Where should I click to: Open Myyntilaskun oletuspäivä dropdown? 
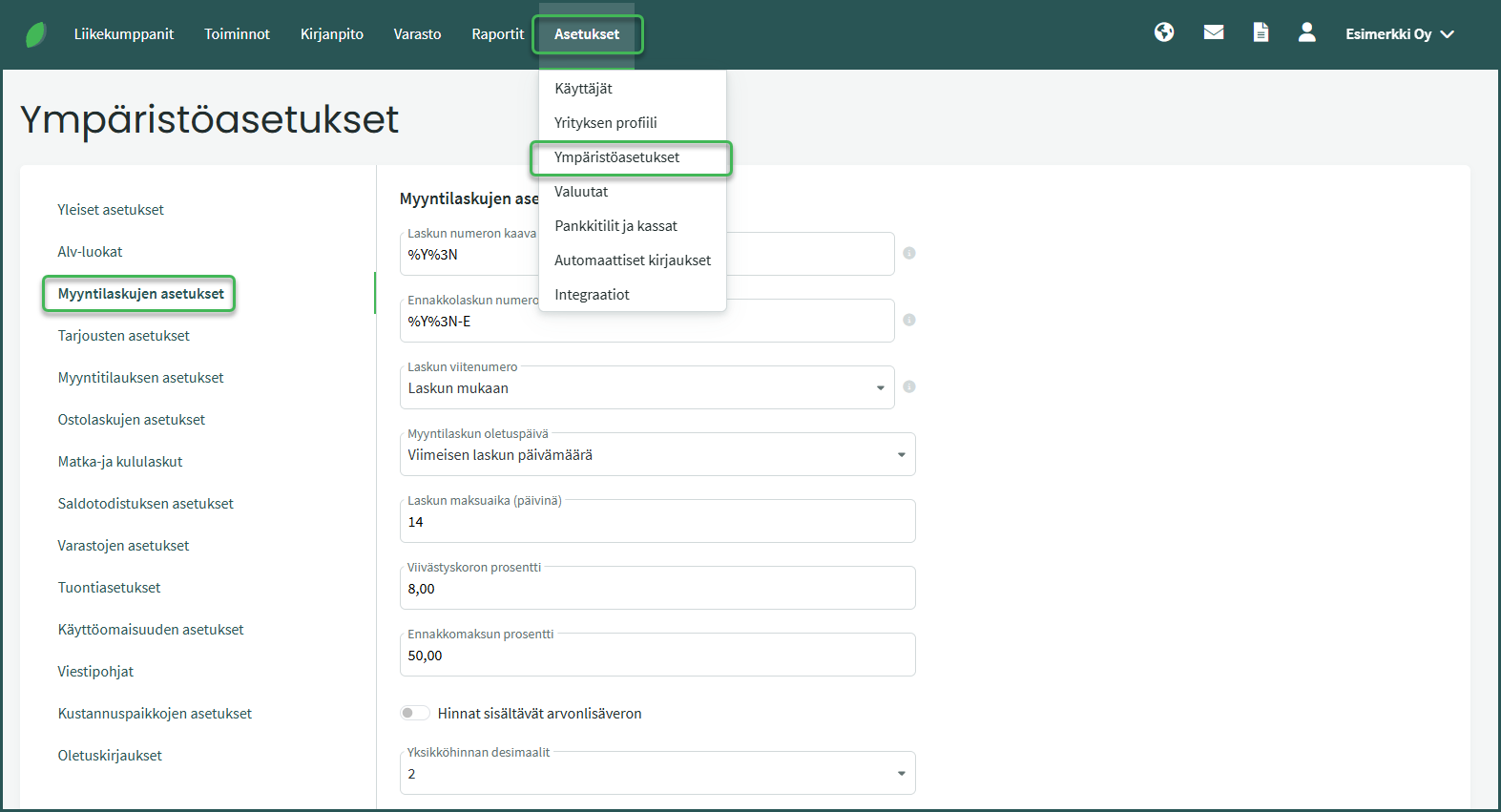(901, 455)
